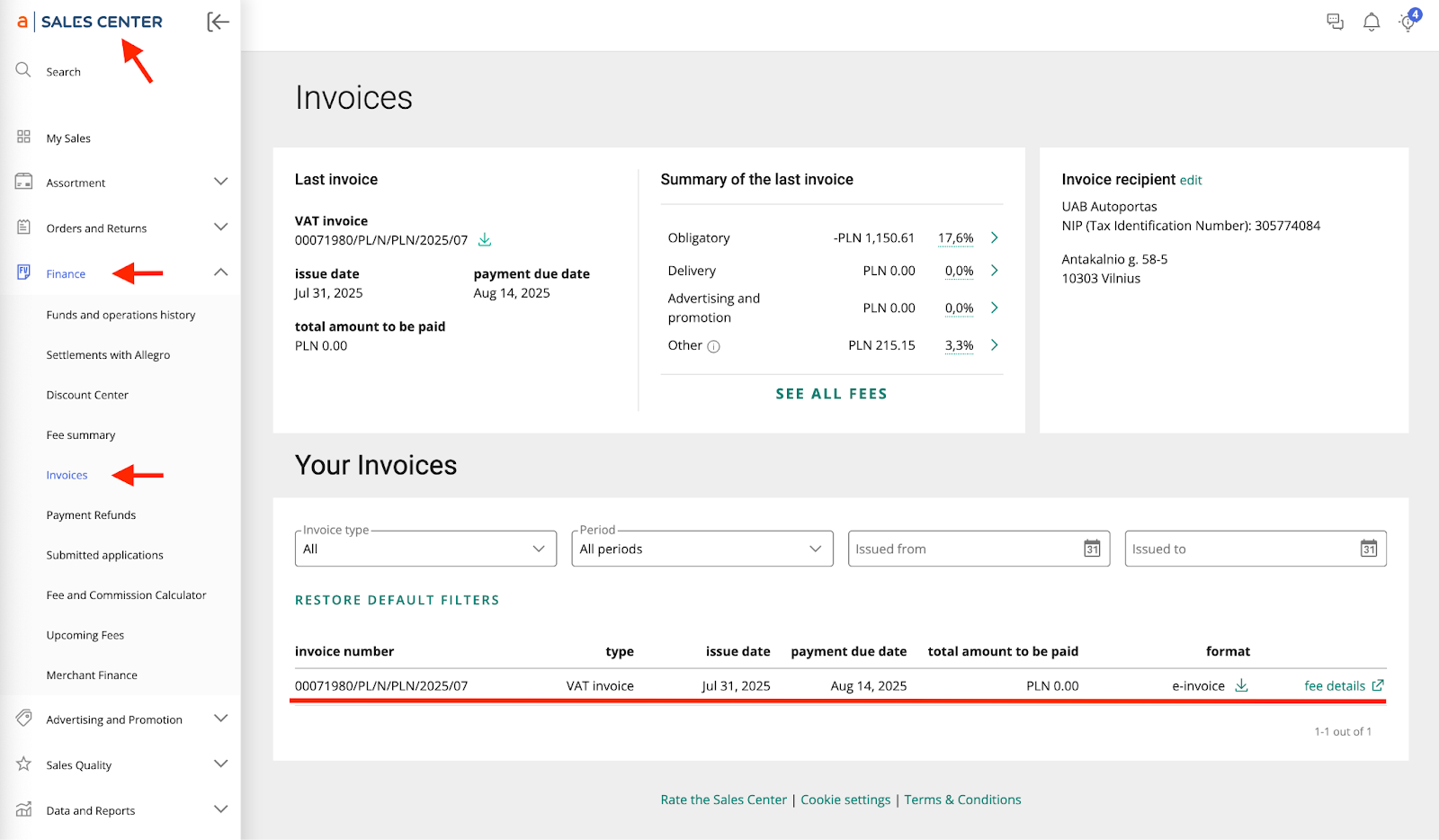This screenshot has height=840, width=1439.
Task: Edit the invoice recipient
Action: [x=1191, y=180]
